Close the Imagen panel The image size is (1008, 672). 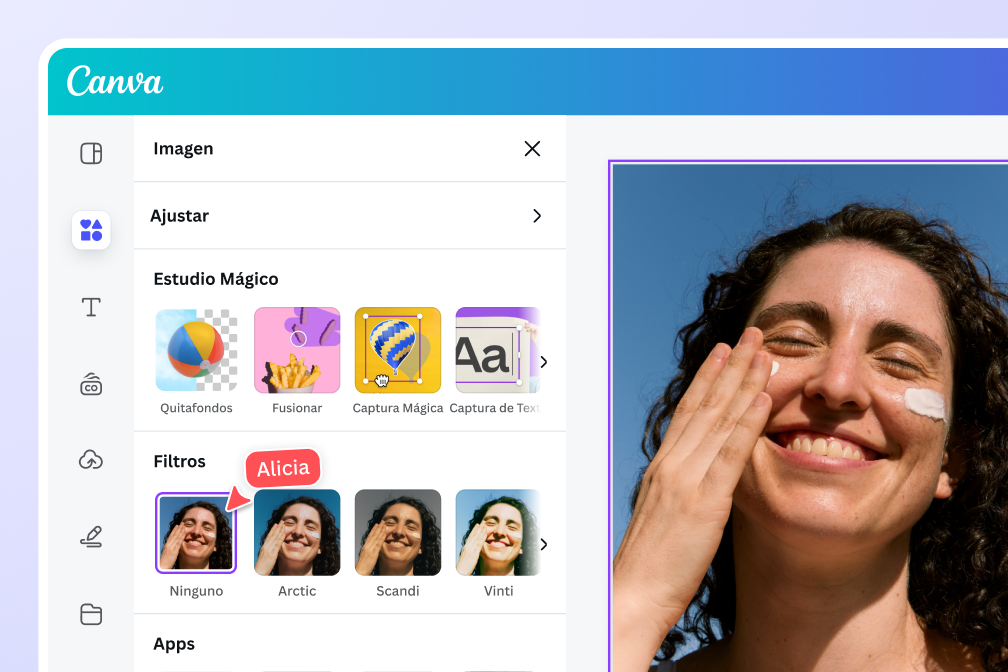click(532, 149)
